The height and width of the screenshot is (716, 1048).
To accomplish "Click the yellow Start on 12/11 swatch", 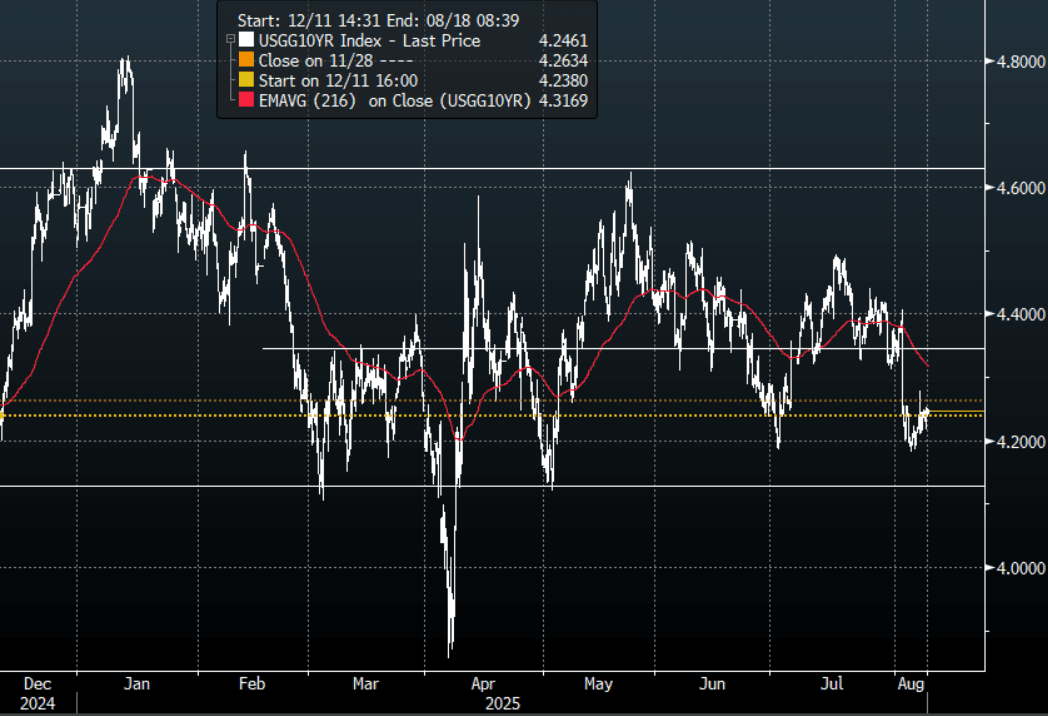I will [x=245, y=81].
